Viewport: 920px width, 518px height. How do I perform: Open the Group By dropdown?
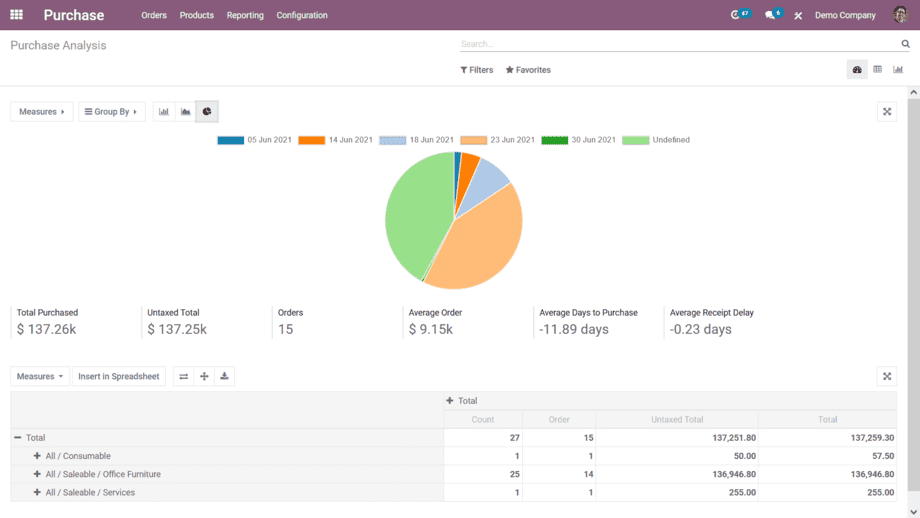pyautogui.click(x=111, y=112)
